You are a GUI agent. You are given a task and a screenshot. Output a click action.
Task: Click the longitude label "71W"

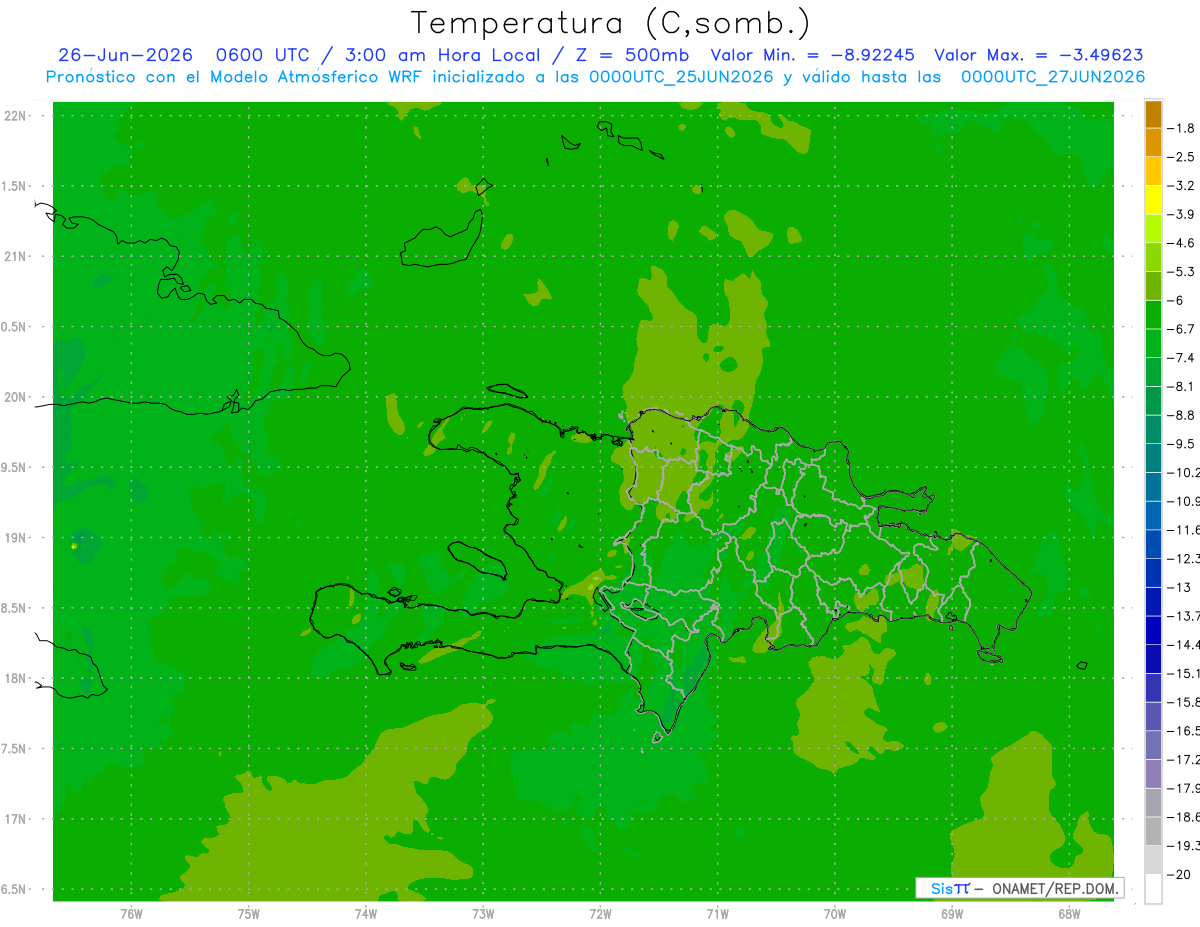click(717, 913)
